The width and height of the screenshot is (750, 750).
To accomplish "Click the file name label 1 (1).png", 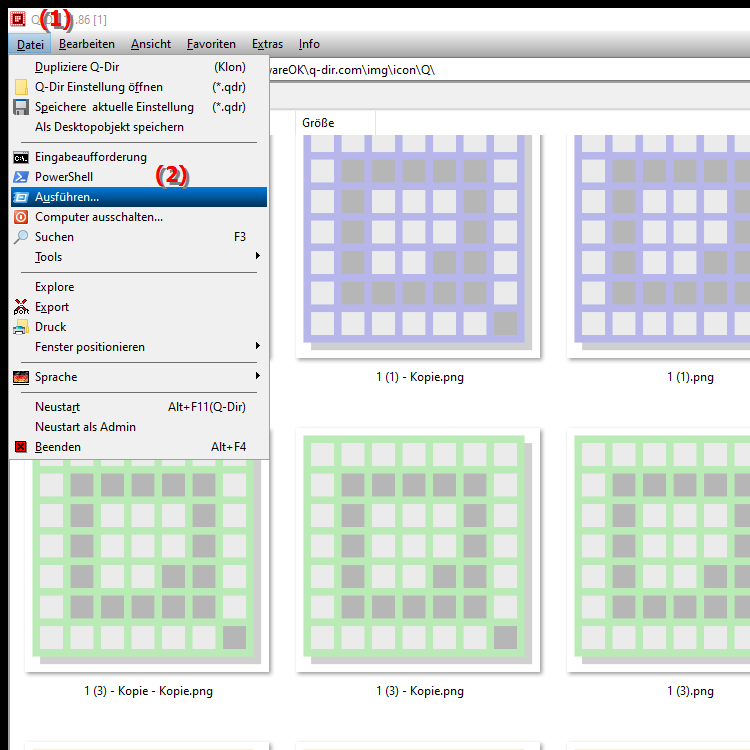I will pos(690,377).
